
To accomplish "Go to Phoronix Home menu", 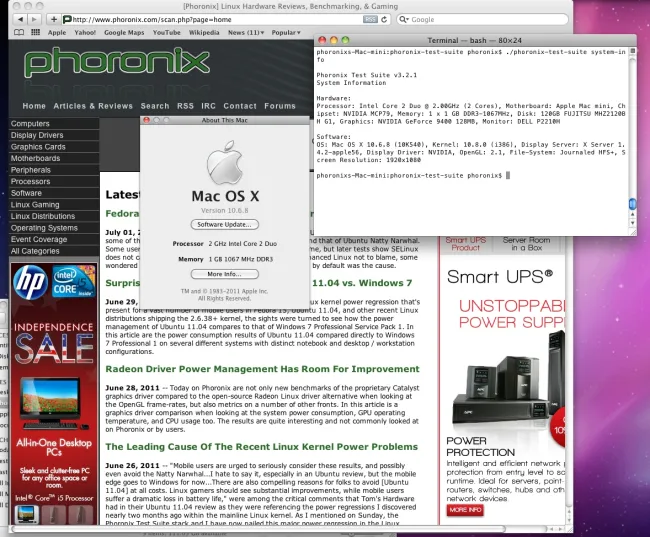I will [34, 106].
